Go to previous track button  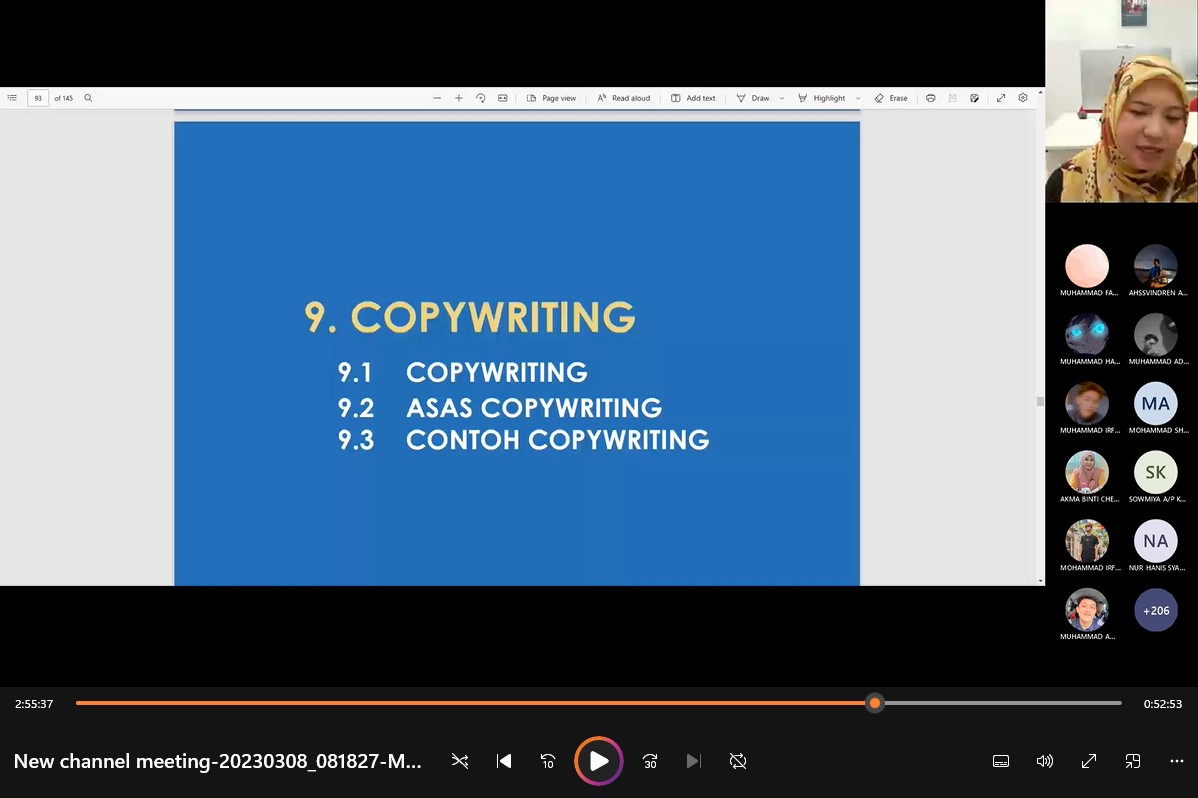[503, 761]
